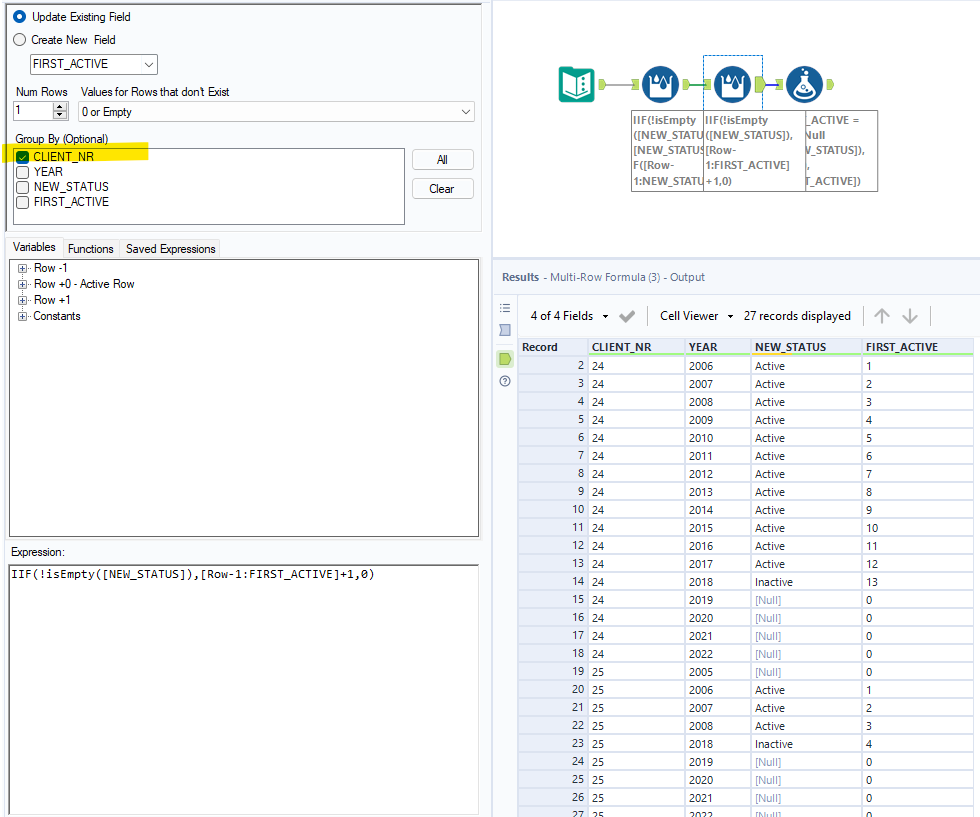Viewport: 980px width, 817px height.
Task: Select Inactive cell in record 14
Action: tap(806, 582)
